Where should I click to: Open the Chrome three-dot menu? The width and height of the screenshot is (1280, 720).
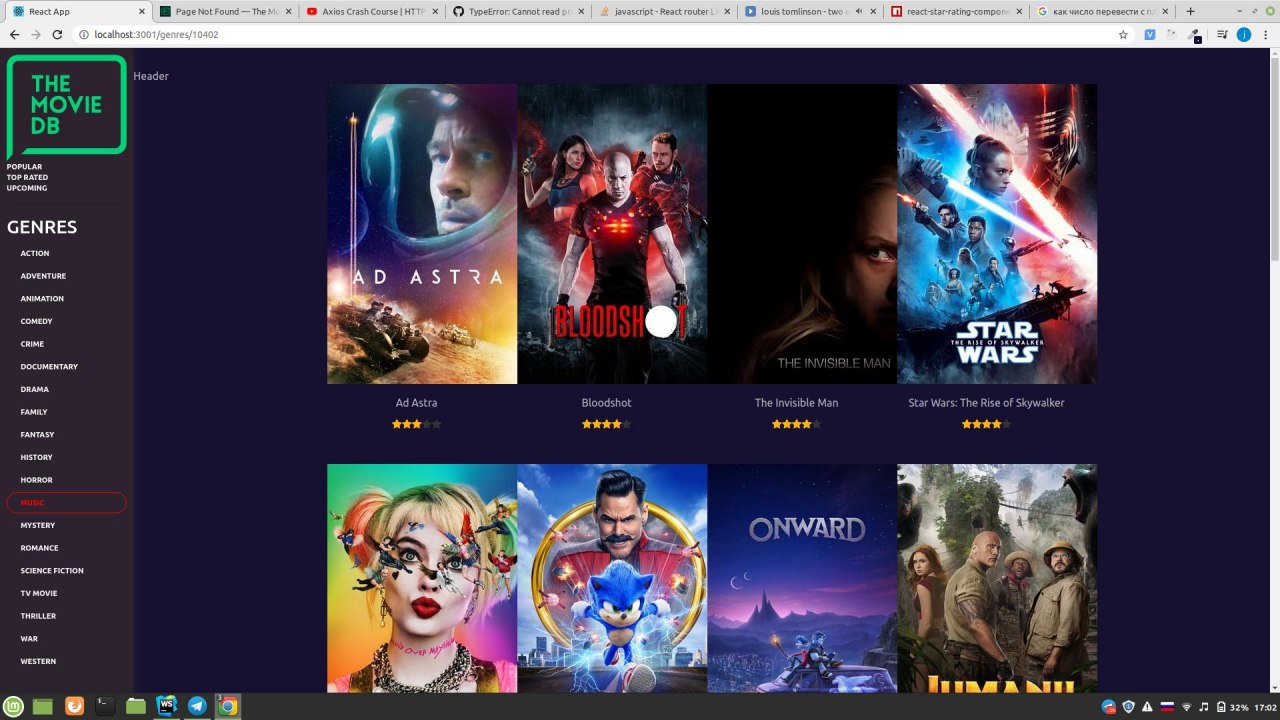[1264, 34]
